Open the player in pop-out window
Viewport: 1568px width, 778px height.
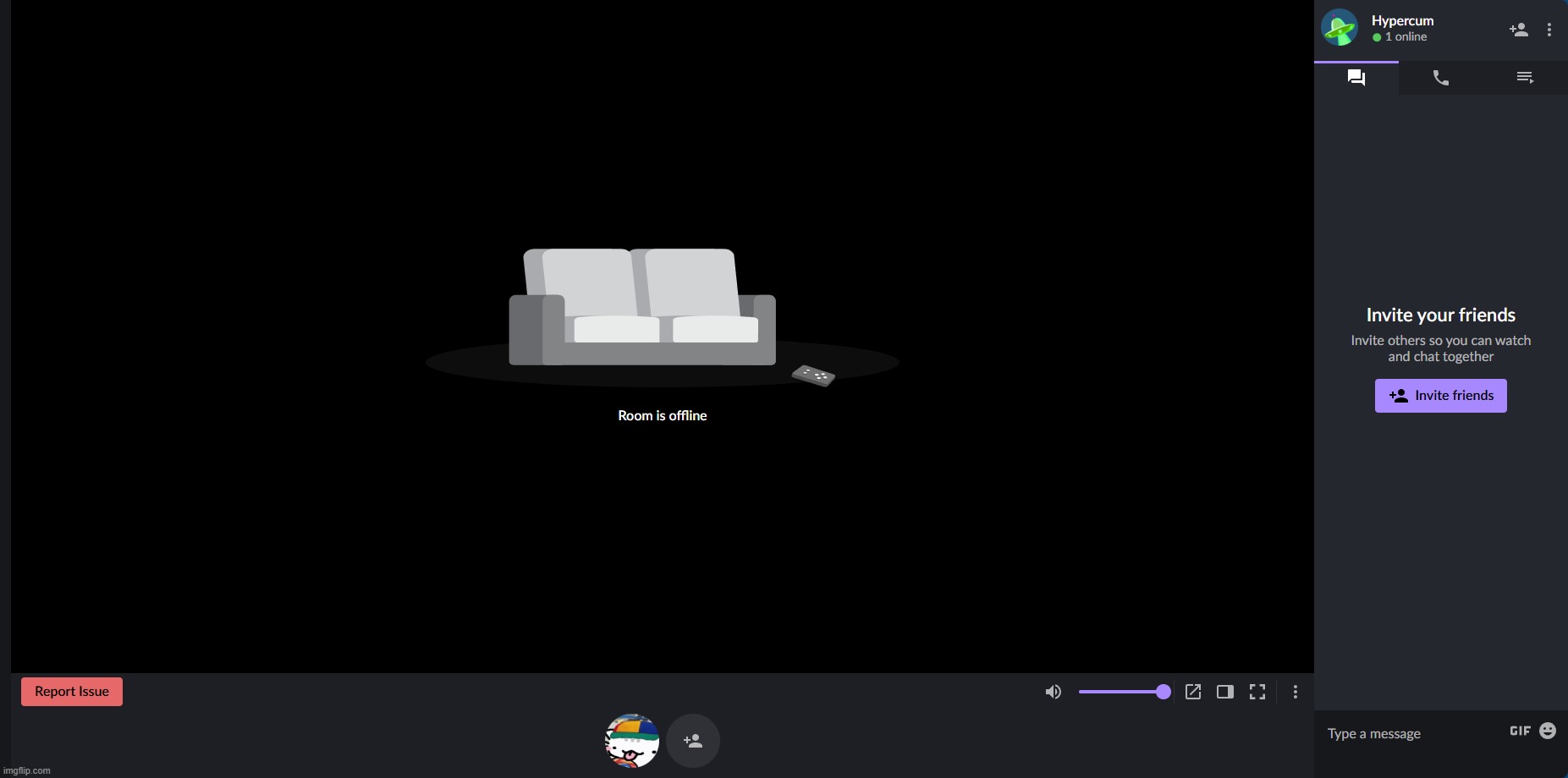click(1193, 692)
